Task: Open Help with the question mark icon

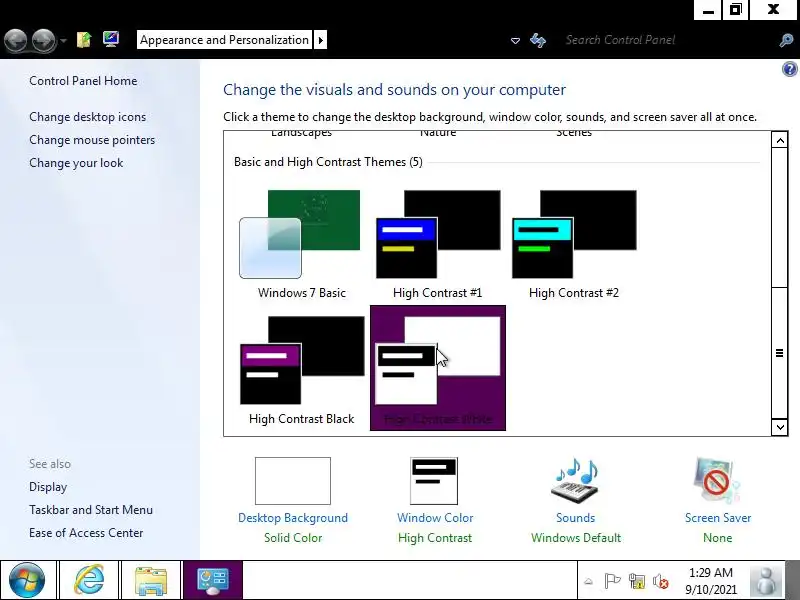Action: tap(789, 69)
